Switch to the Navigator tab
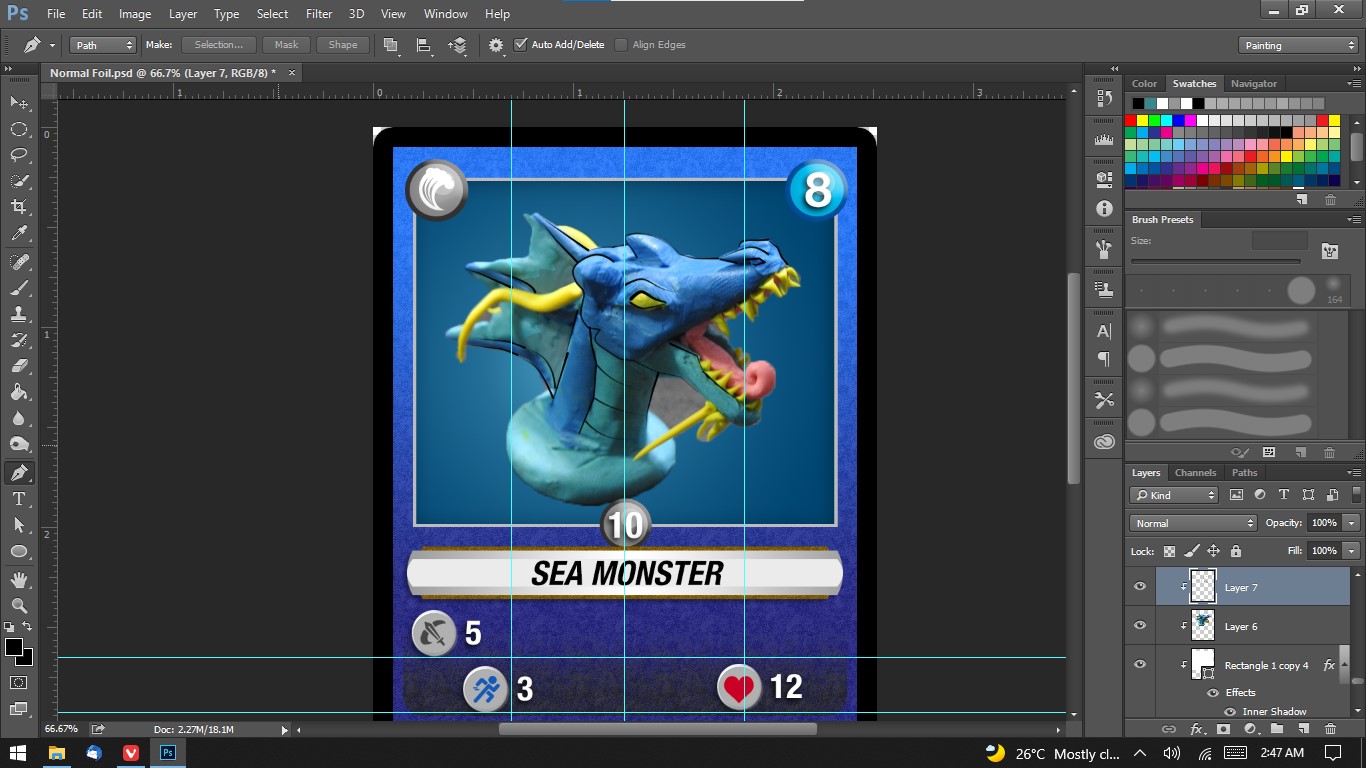 tap(1254, 84)
